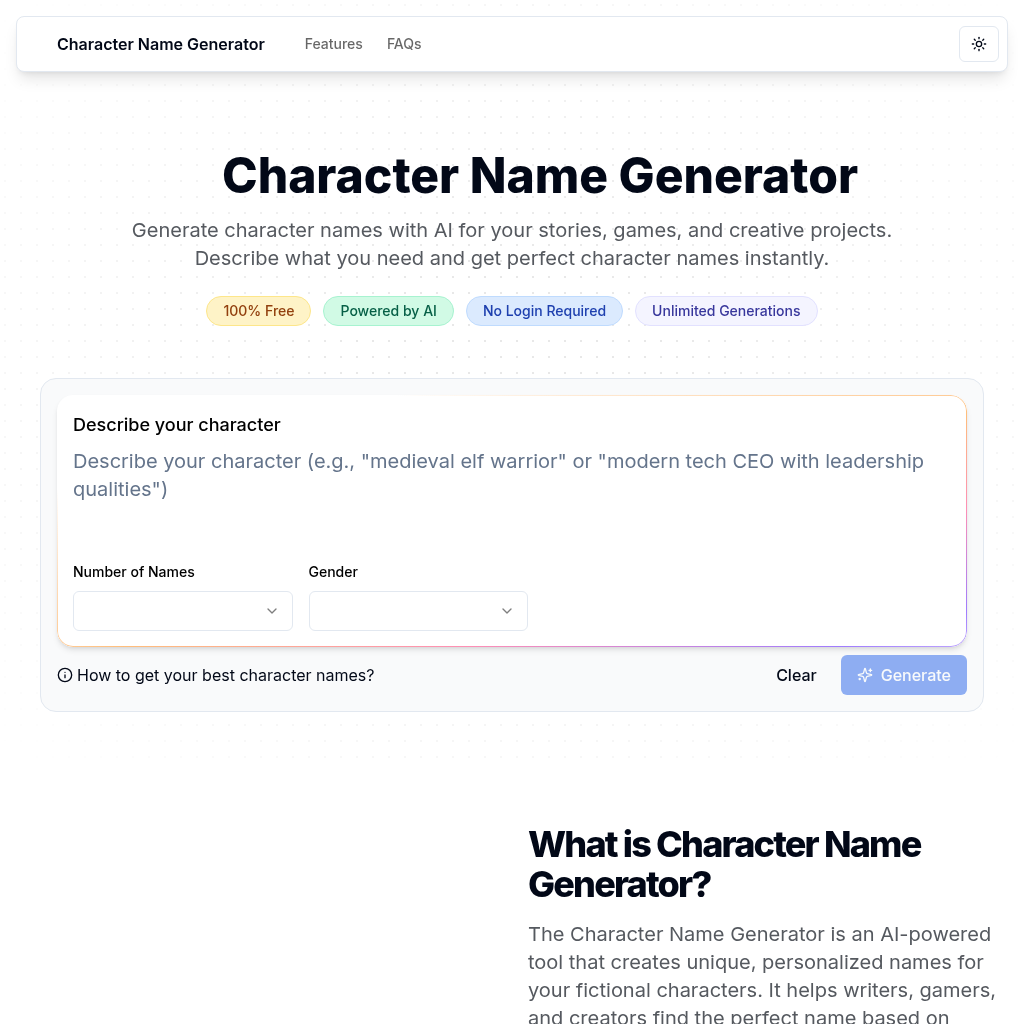The height and width of the screenshot is (1024, 1024).
Task: Select the Unlimited Generations badge
Action: [726, 311]
